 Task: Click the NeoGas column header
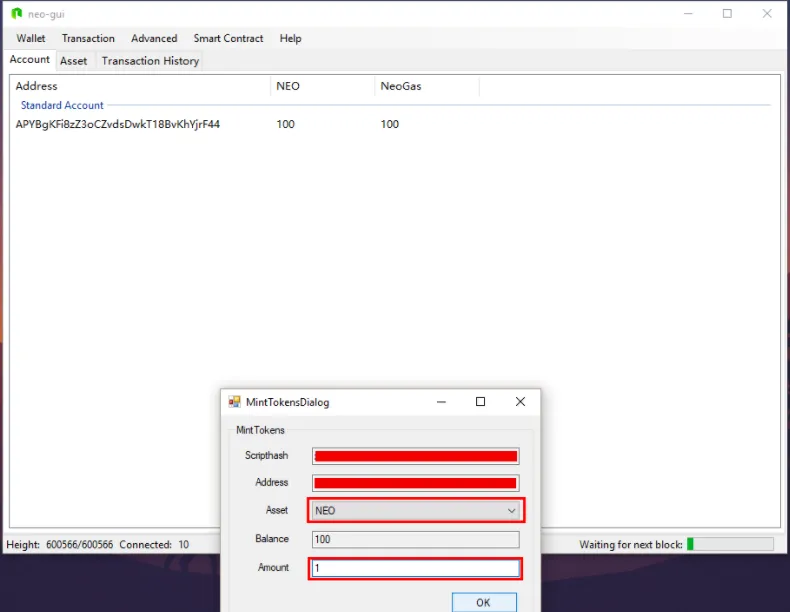point(427,86)
